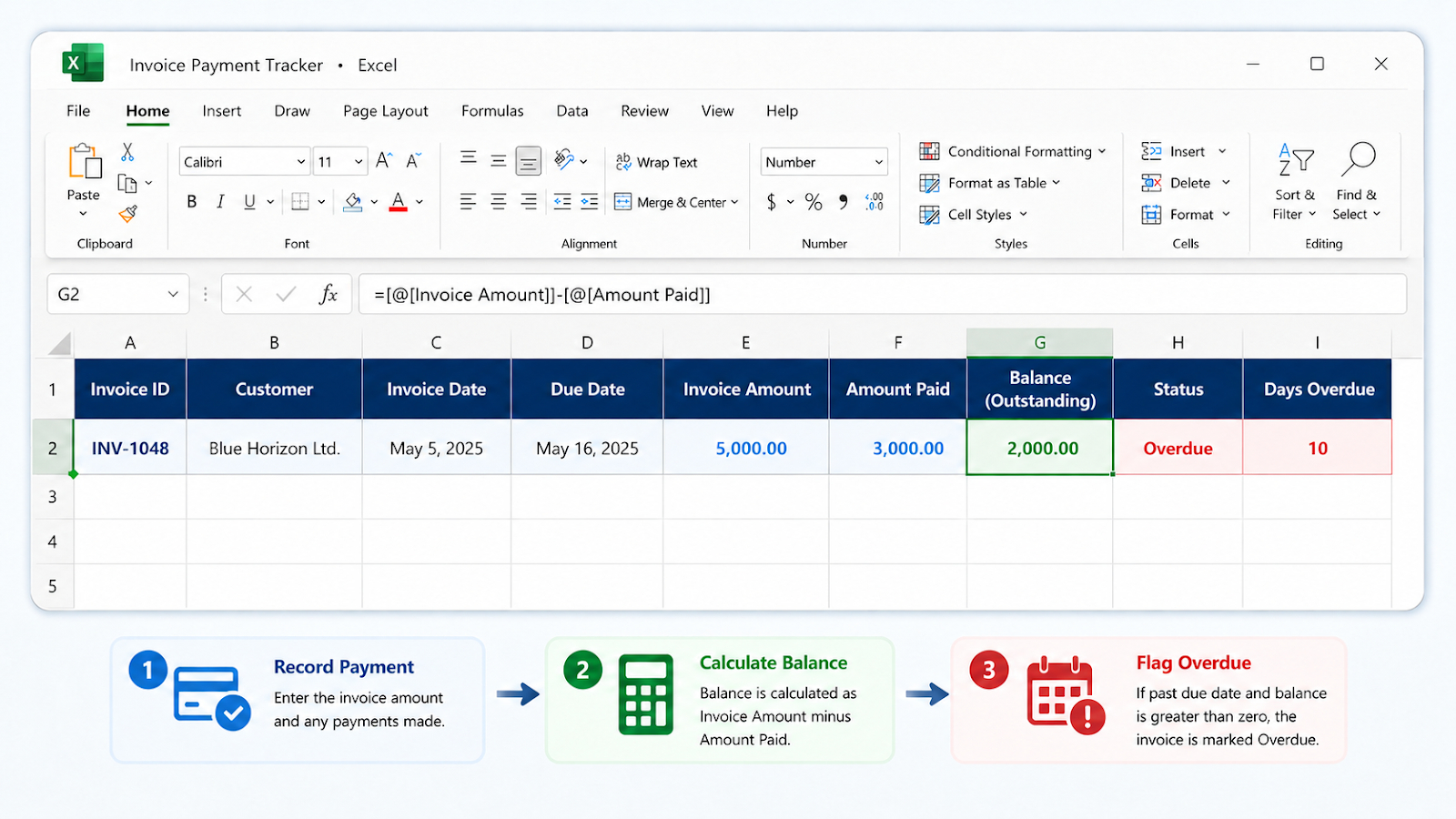1456x819 pixels.
Task: Switch to the Insert tab
Action: click(x=222, y=111)
